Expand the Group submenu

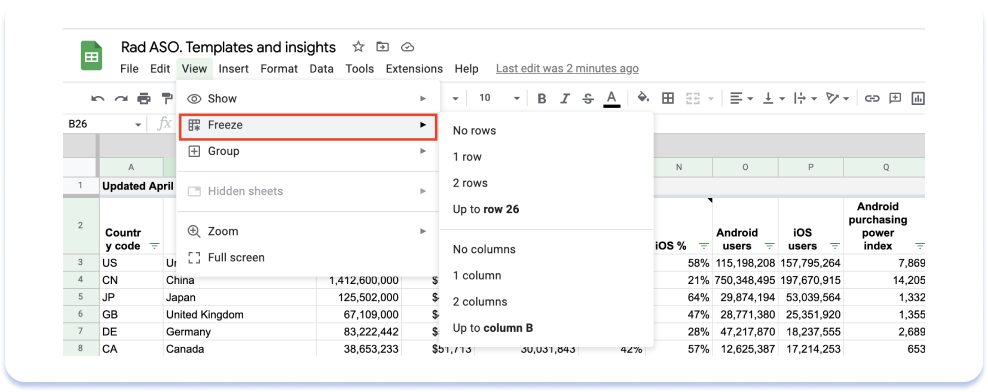(x=307, y=151)
